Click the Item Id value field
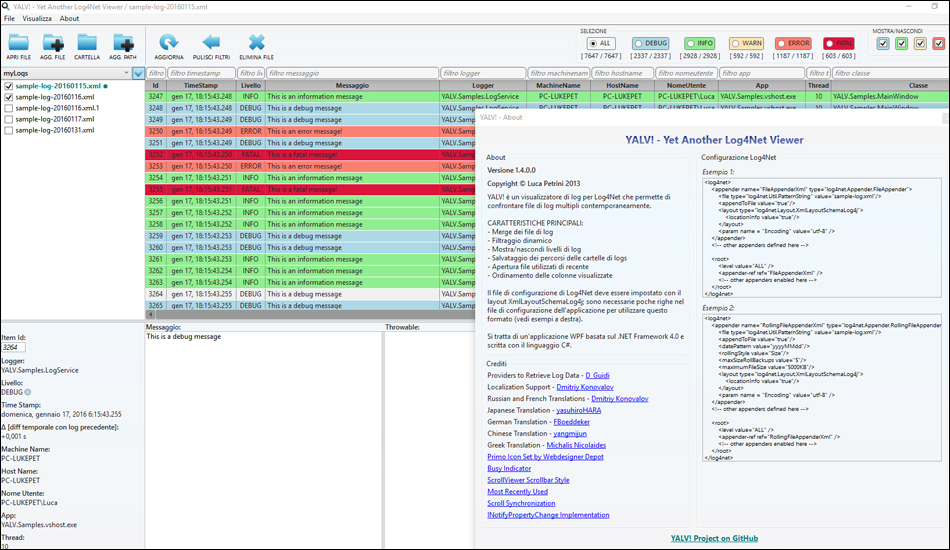Viewport: 950px width, 550px height. [13, 347]
